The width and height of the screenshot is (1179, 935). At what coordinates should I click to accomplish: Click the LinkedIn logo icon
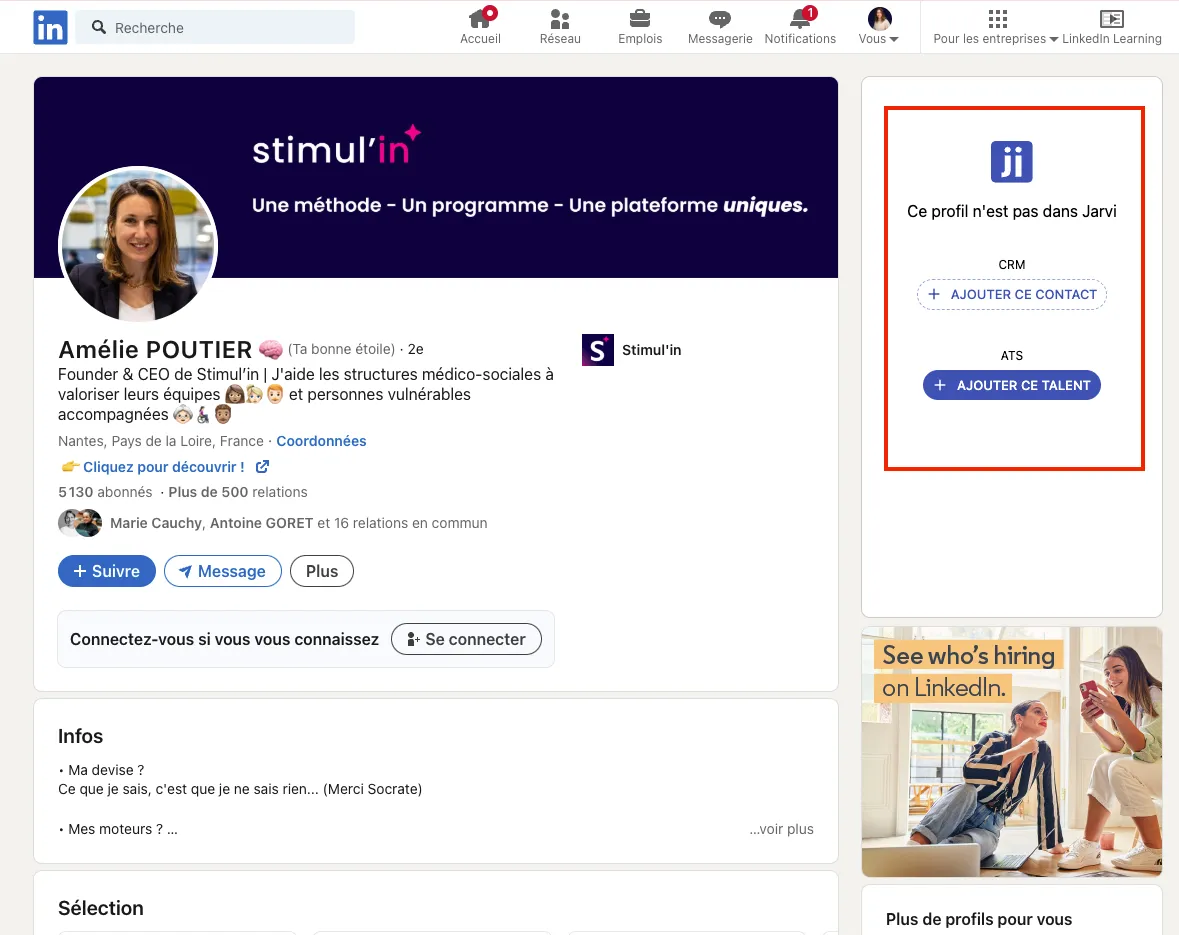point(50,27)
